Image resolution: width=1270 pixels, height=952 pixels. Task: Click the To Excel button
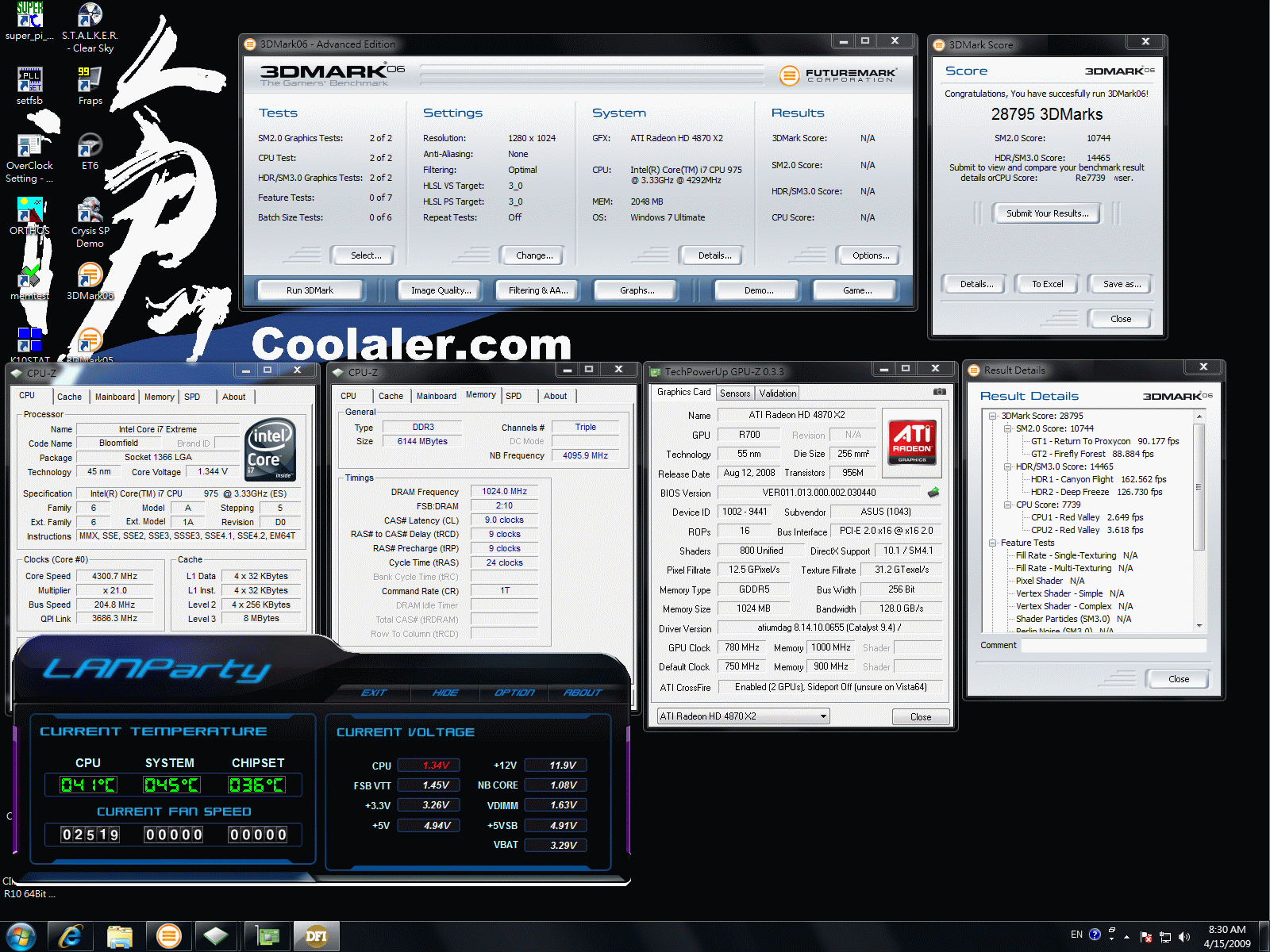click(x=1048, y=284)
